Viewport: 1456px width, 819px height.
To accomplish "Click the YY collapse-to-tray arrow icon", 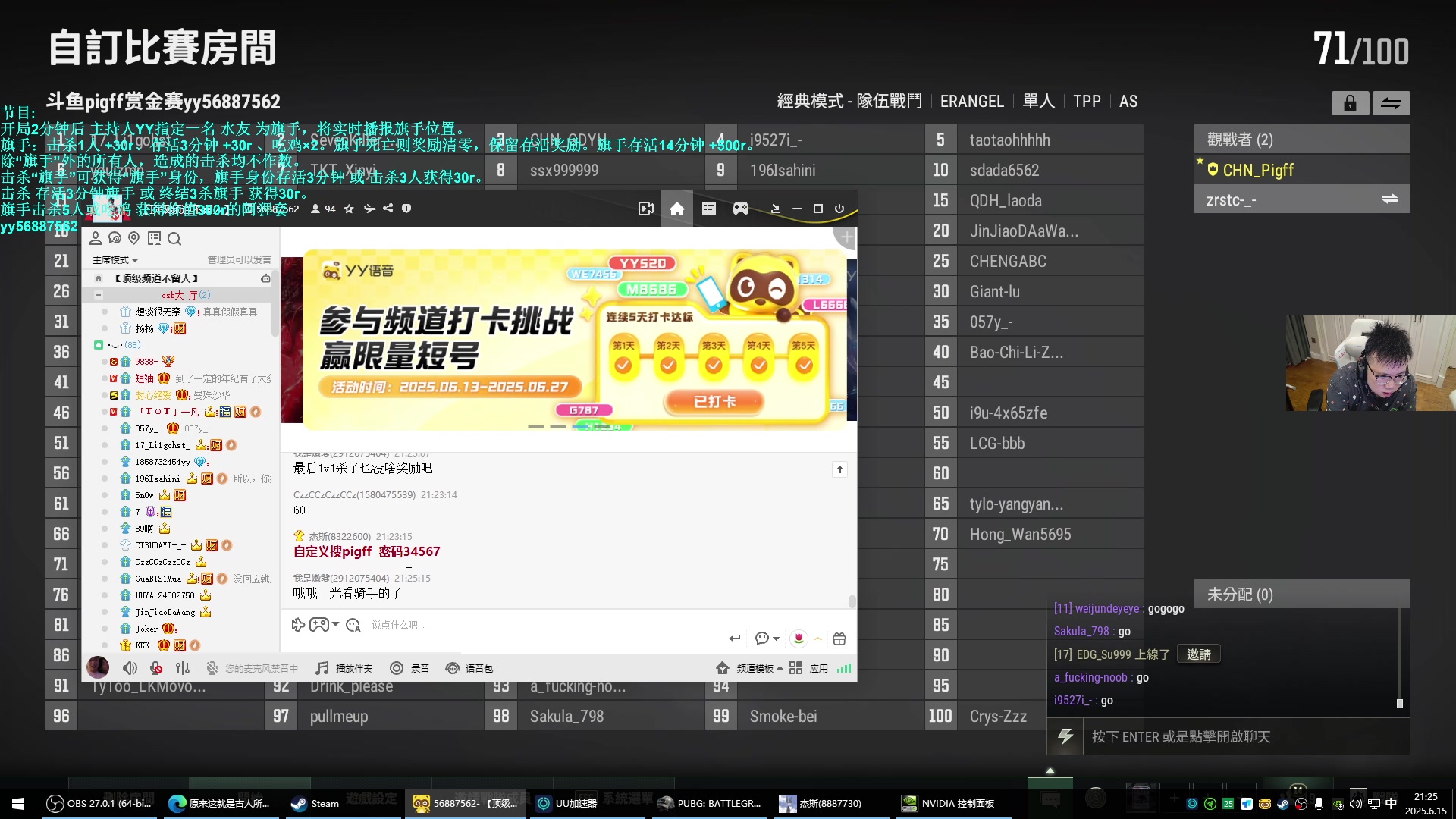I will click(775, 209).
